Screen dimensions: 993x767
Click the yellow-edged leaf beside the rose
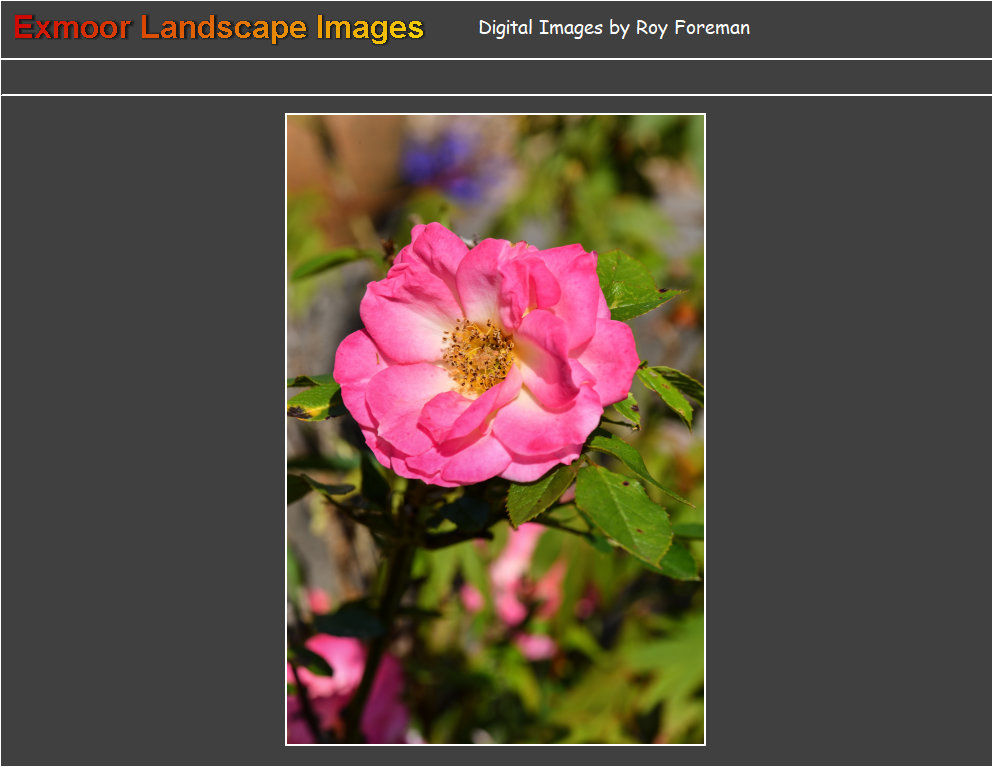(312, 399)
